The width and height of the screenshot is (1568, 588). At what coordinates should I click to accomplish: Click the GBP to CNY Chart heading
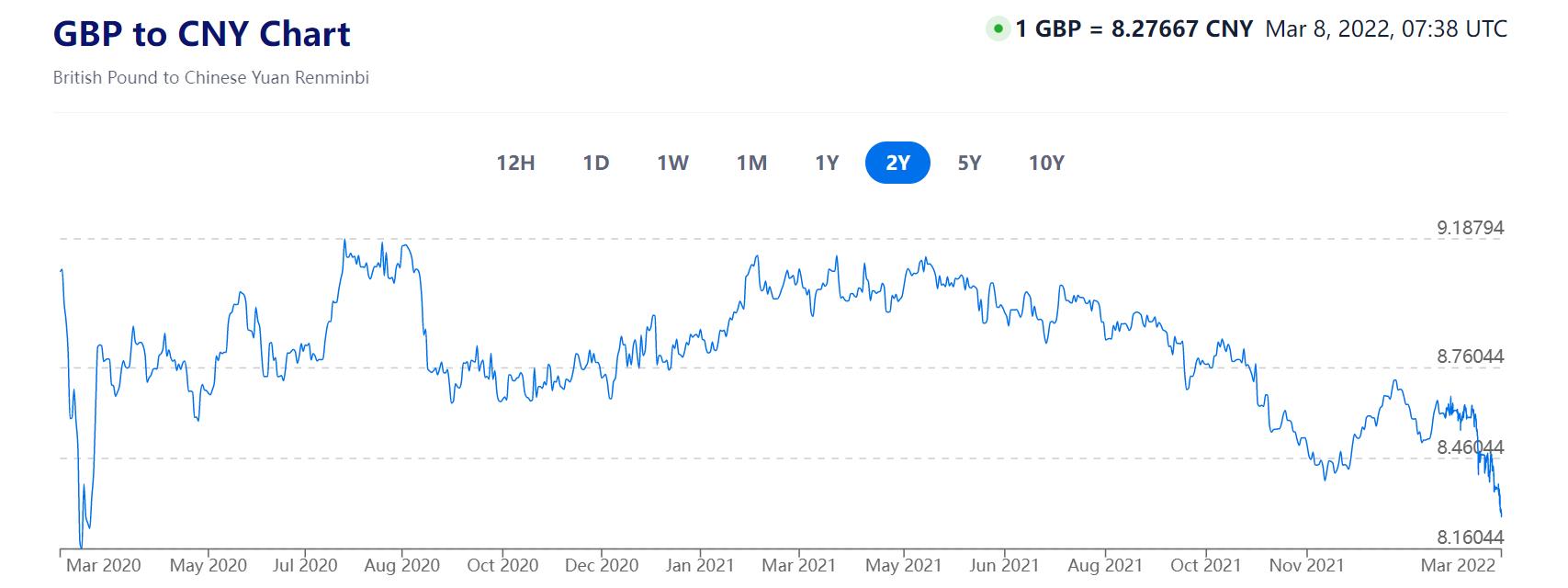[x=202, y=35]
